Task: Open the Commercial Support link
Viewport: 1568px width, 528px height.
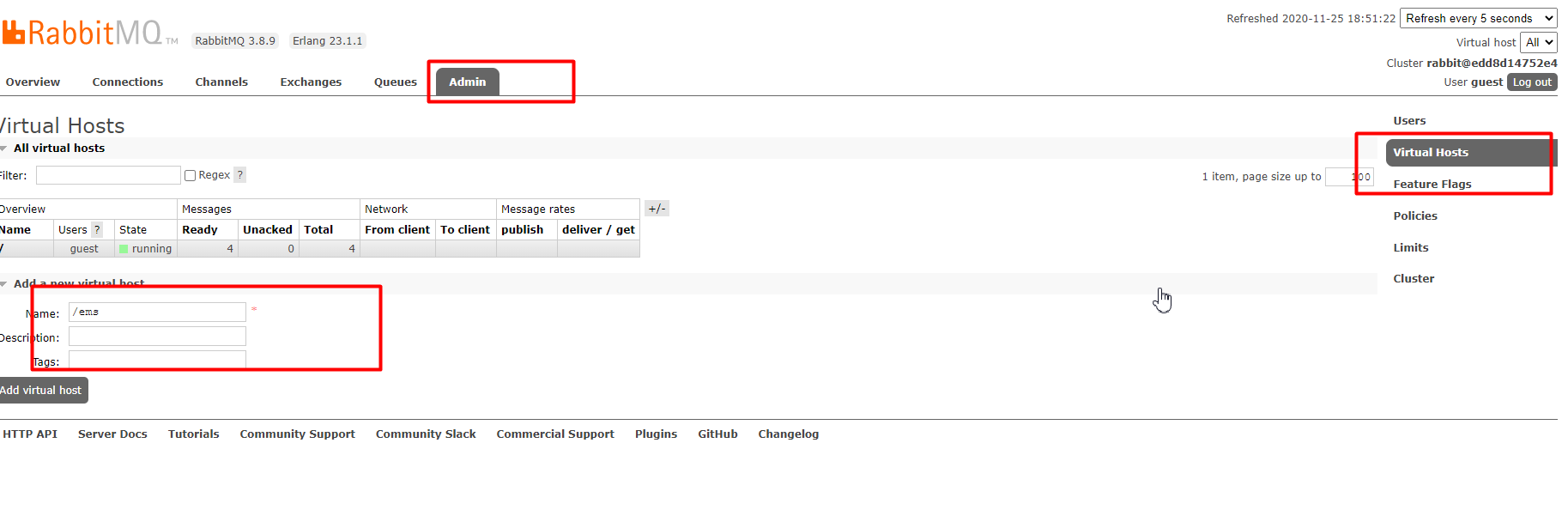Action: pyautogui.click(x=555, y=434)
